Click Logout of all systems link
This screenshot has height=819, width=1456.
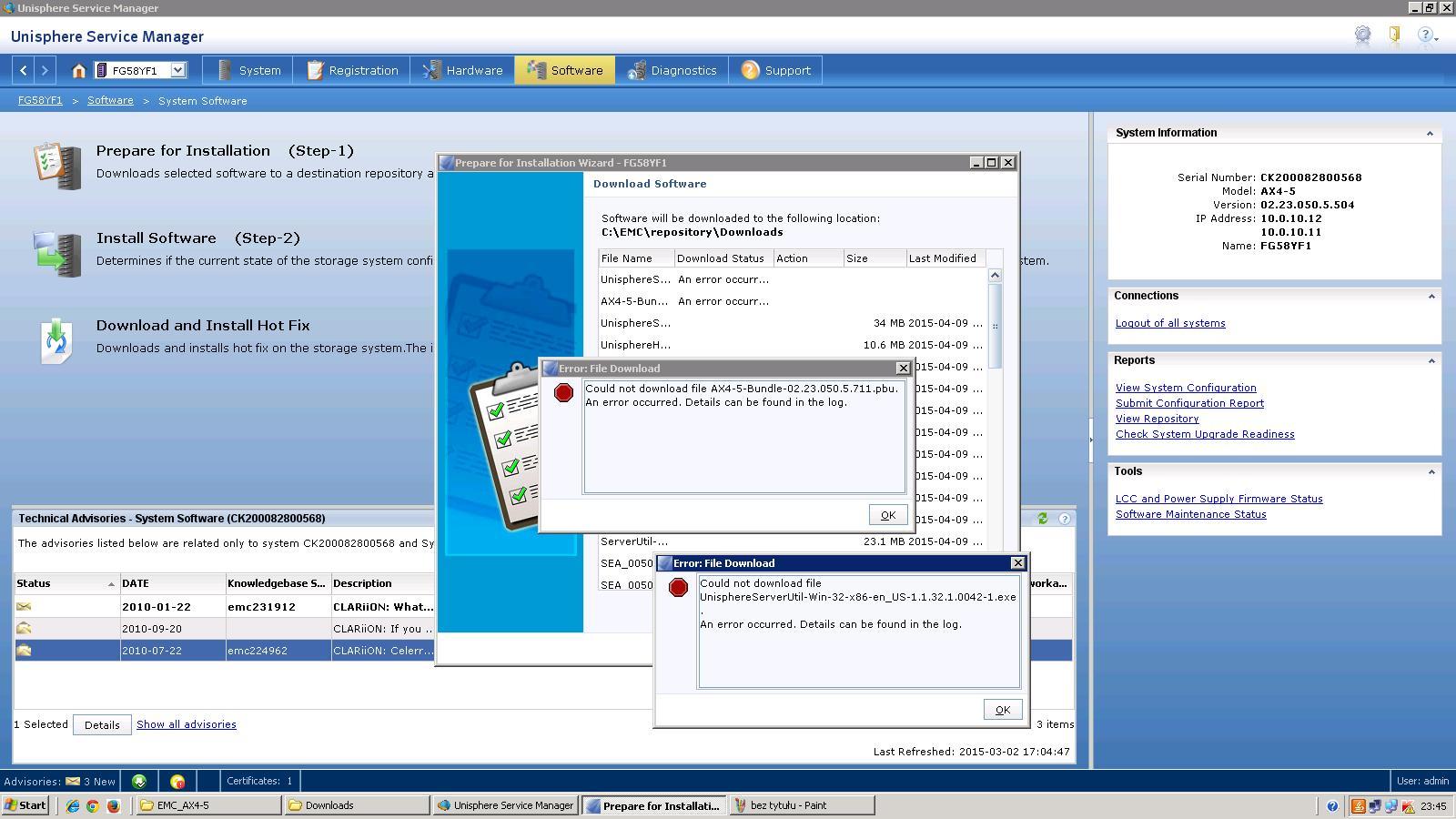(x=1170, y=323)
